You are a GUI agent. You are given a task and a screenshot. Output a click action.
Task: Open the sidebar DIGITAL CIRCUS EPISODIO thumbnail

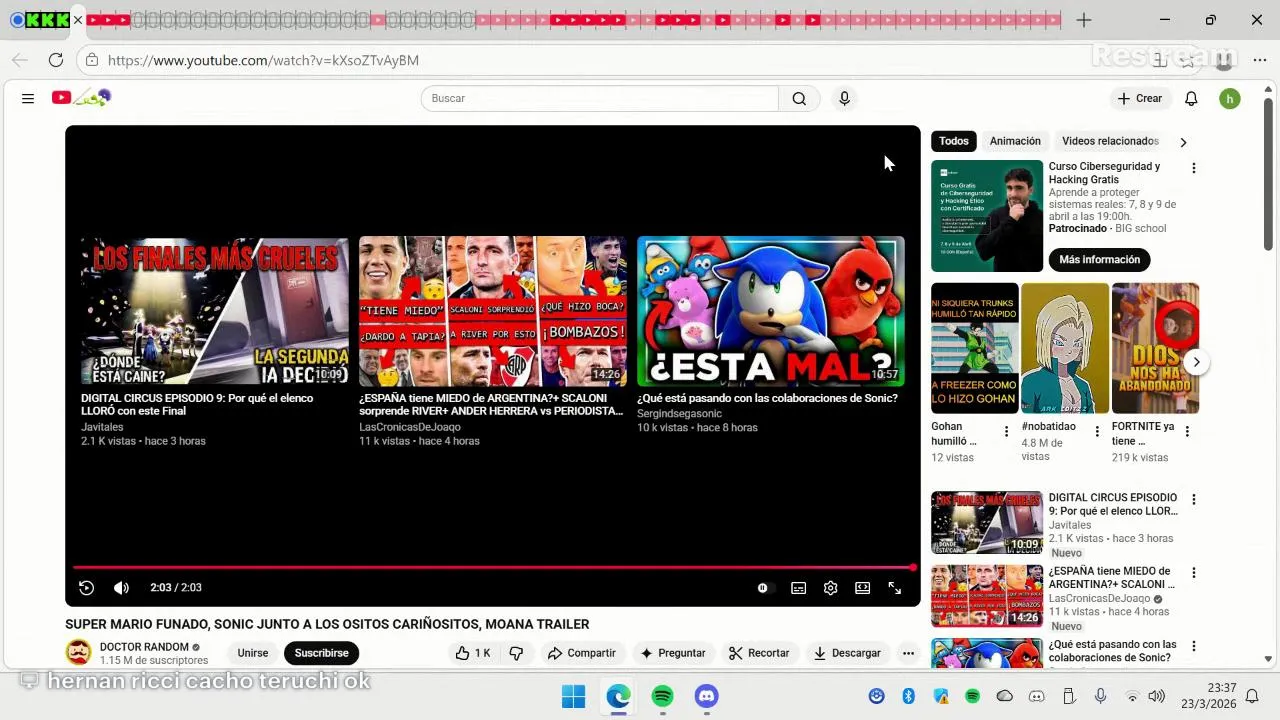click(987, 522)
